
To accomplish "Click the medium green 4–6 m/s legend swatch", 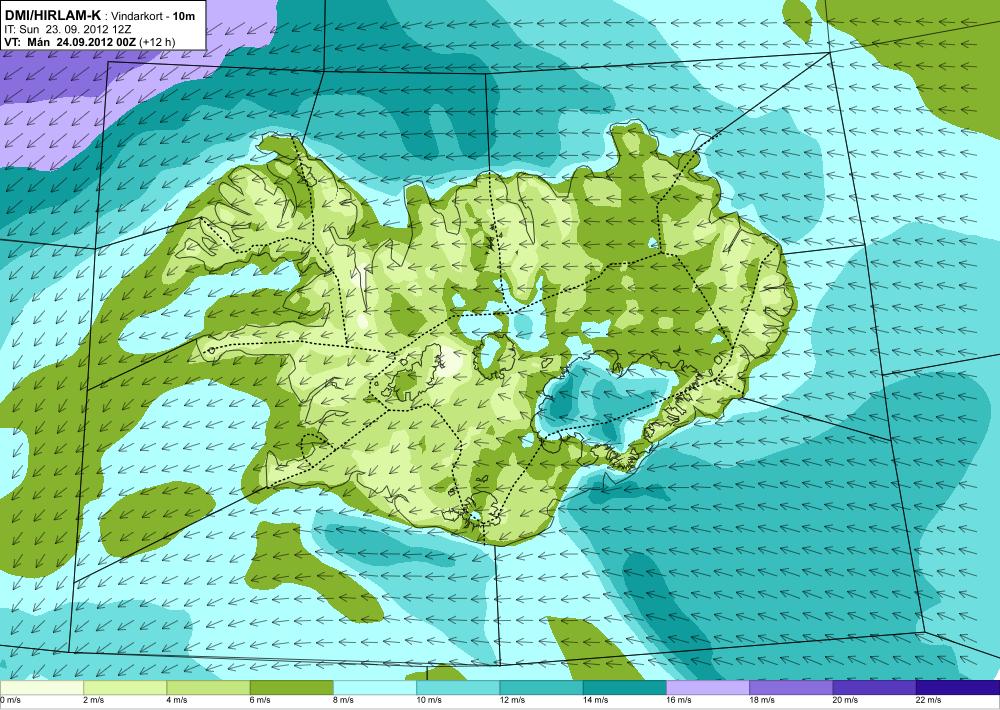I will tap(208, 688).
